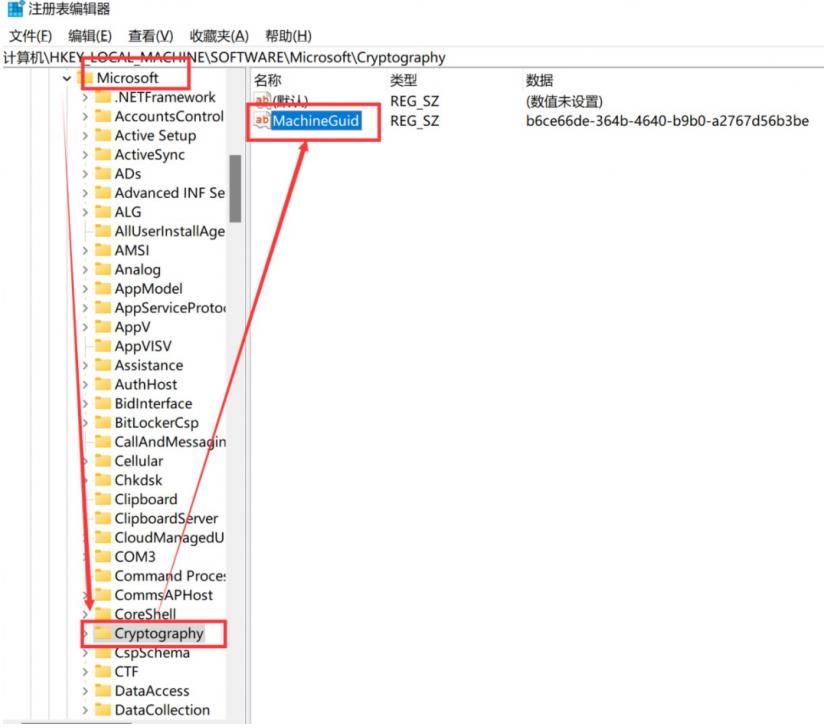The width and height of the screenshot is (824, 728).
Task: Expand the .NETFramework key
Action: (x=85, y=98)
